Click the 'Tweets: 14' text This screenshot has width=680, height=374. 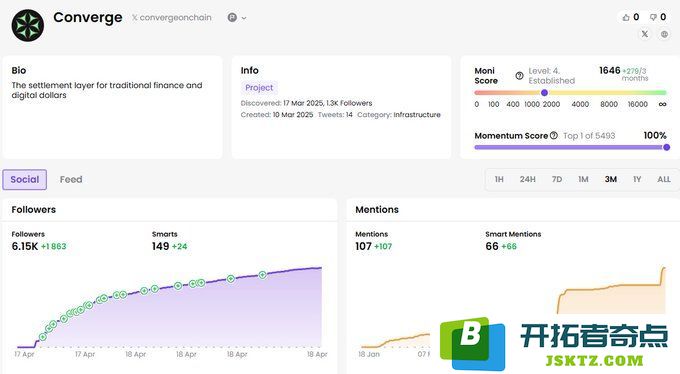pos(335,115)
